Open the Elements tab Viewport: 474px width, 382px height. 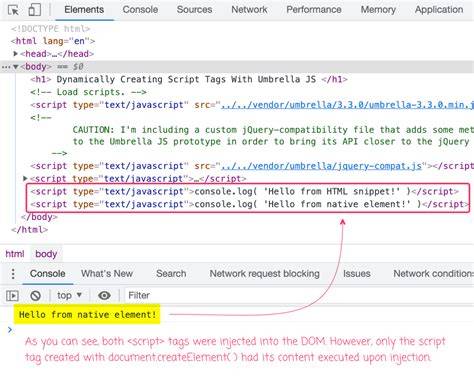(x=84, y=10)
